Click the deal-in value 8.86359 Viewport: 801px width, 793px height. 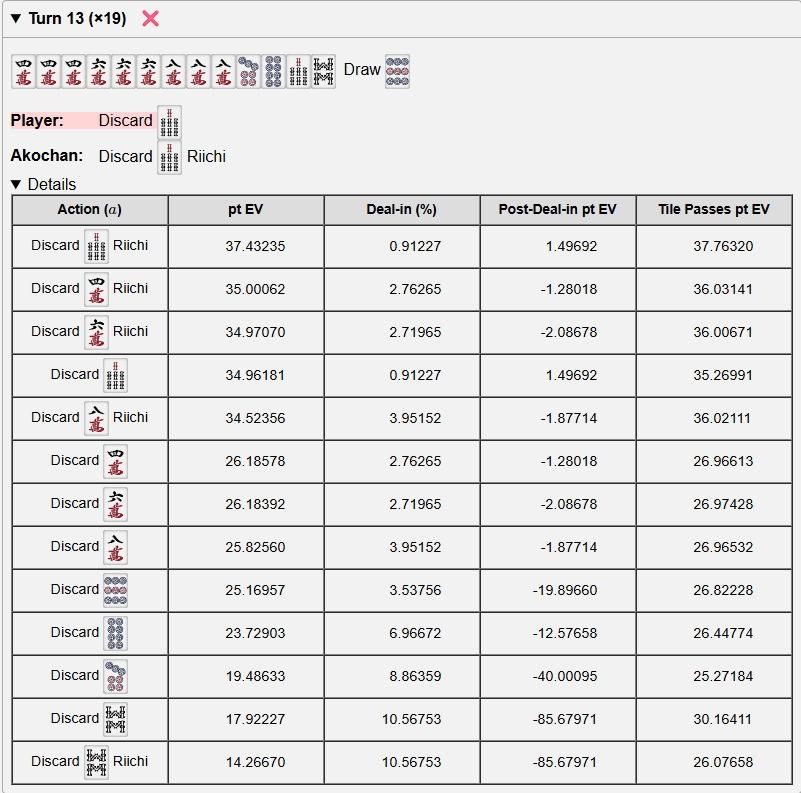point(415,676)
